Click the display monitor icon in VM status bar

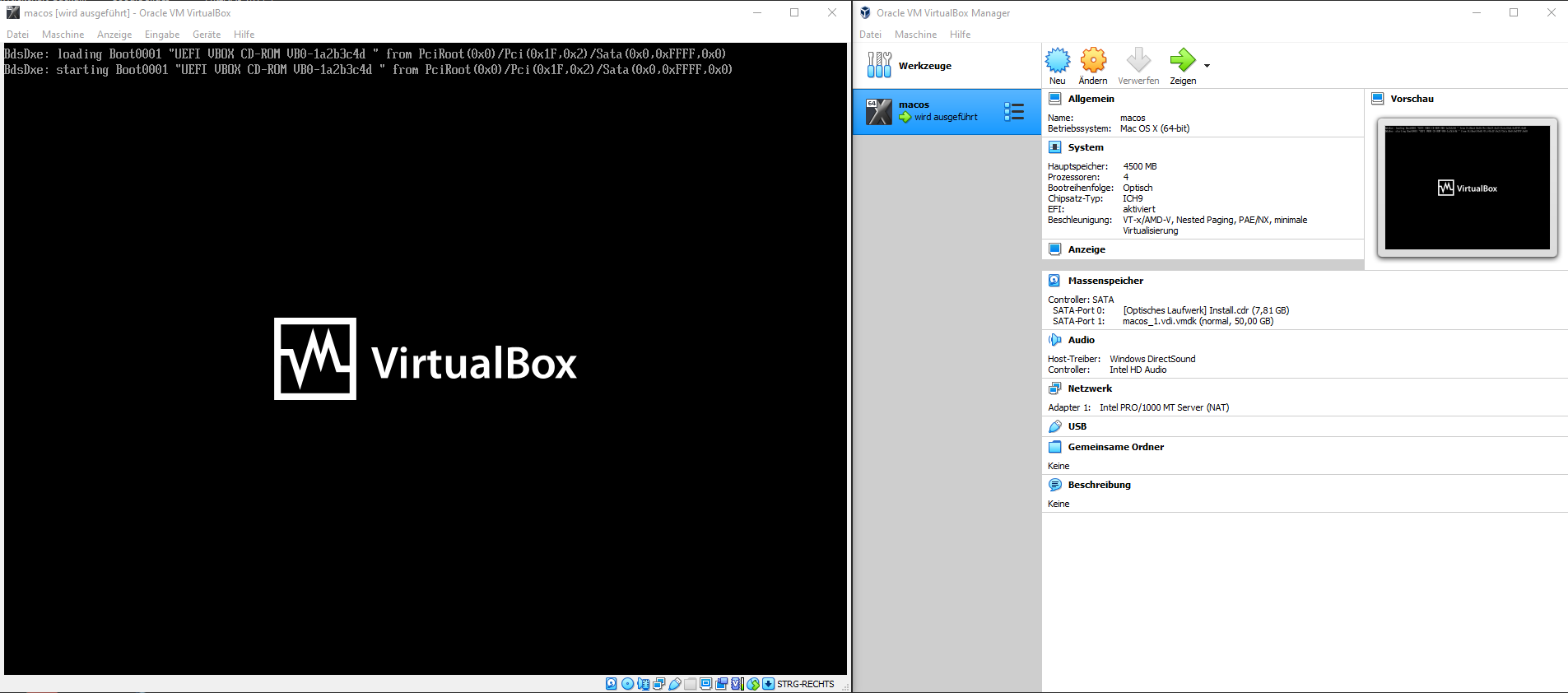(x=706, y=684)
